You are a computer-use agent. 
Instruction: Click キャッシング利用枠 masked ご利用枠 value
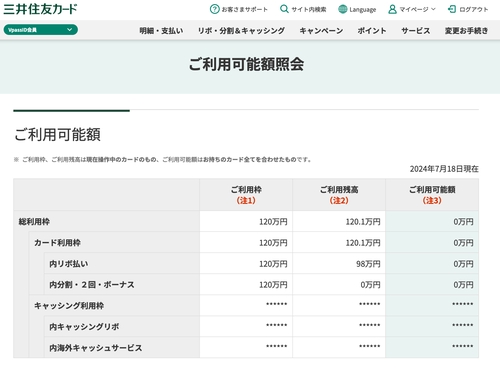tap(277, 304)
